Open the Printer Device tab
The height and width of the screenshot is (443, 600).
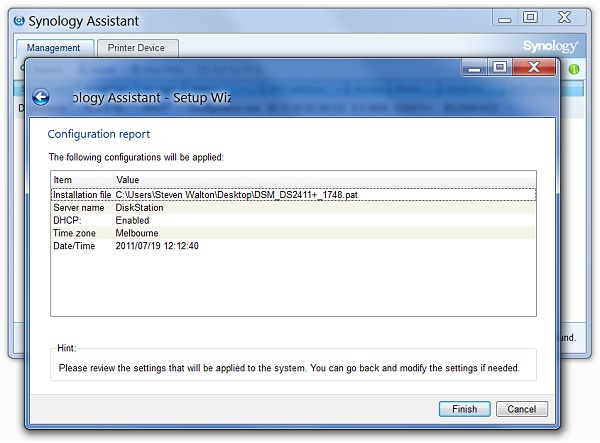pyautogui.click(x=136, y=48)
